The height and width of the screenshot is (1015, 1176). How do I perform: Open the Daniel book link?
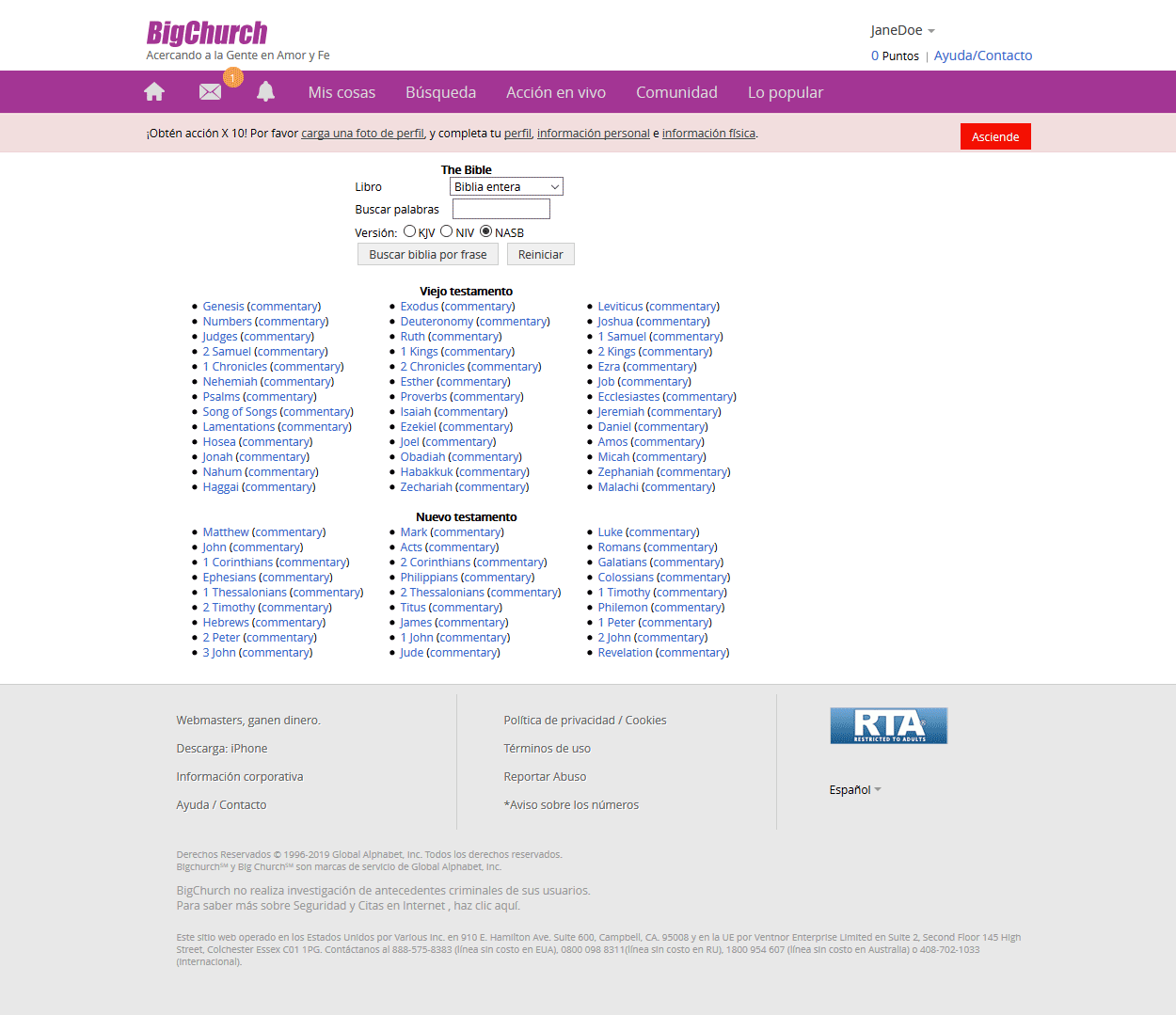tap(615, 427)
